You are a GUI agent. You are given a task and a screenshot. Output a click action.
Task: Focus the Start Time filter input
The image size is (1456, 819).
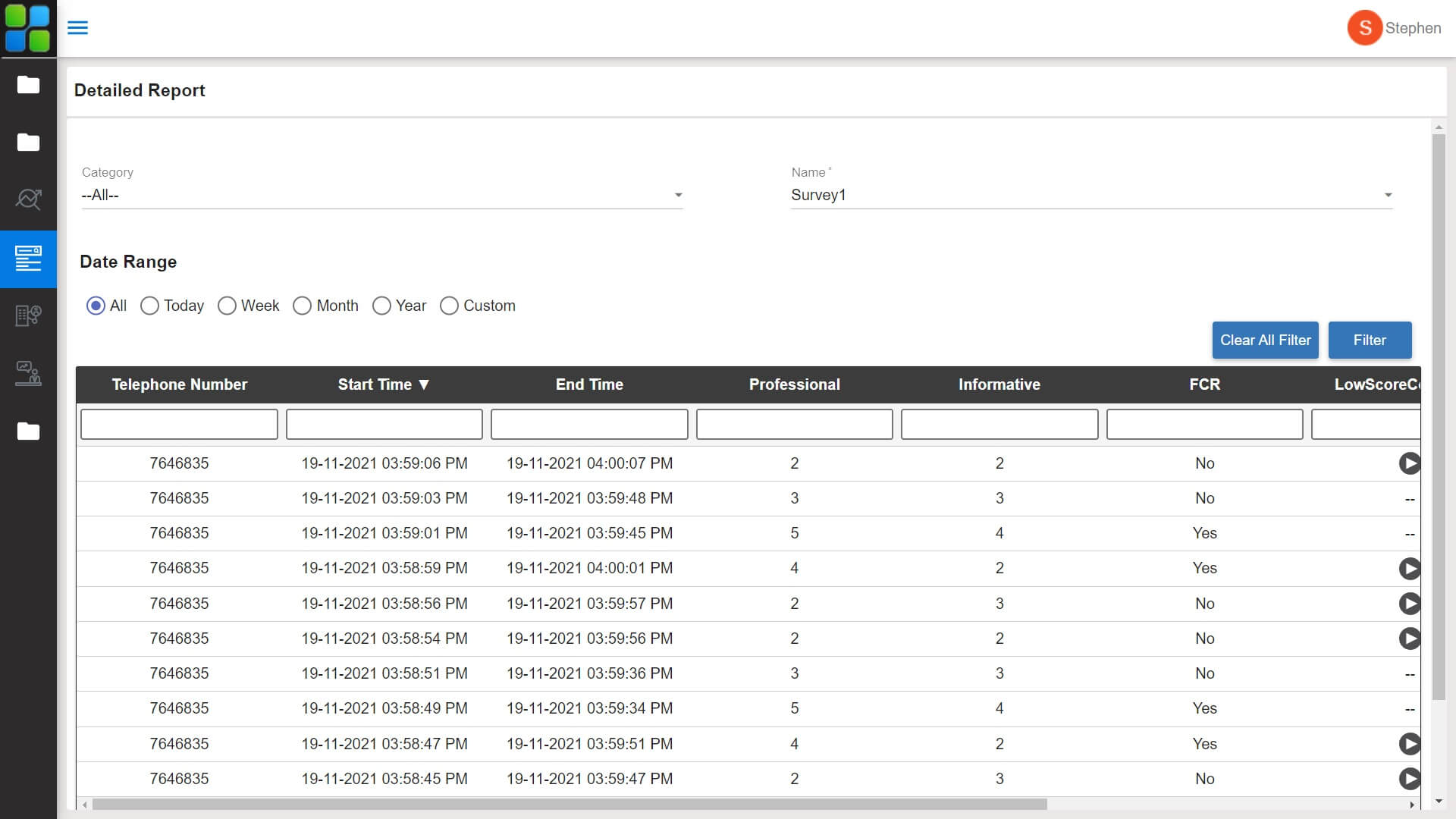coord(384,424)
